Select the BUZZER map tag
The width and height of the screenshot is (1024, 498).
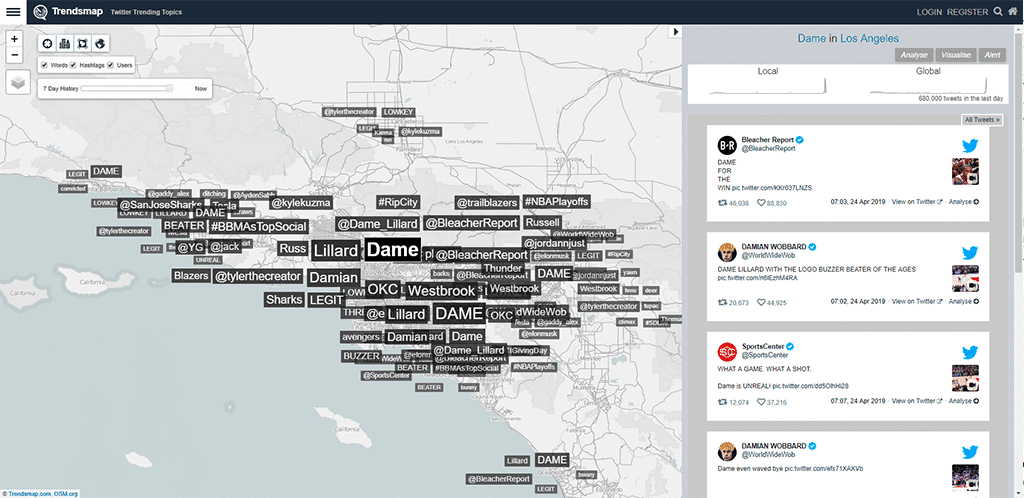tap(361, 356)
